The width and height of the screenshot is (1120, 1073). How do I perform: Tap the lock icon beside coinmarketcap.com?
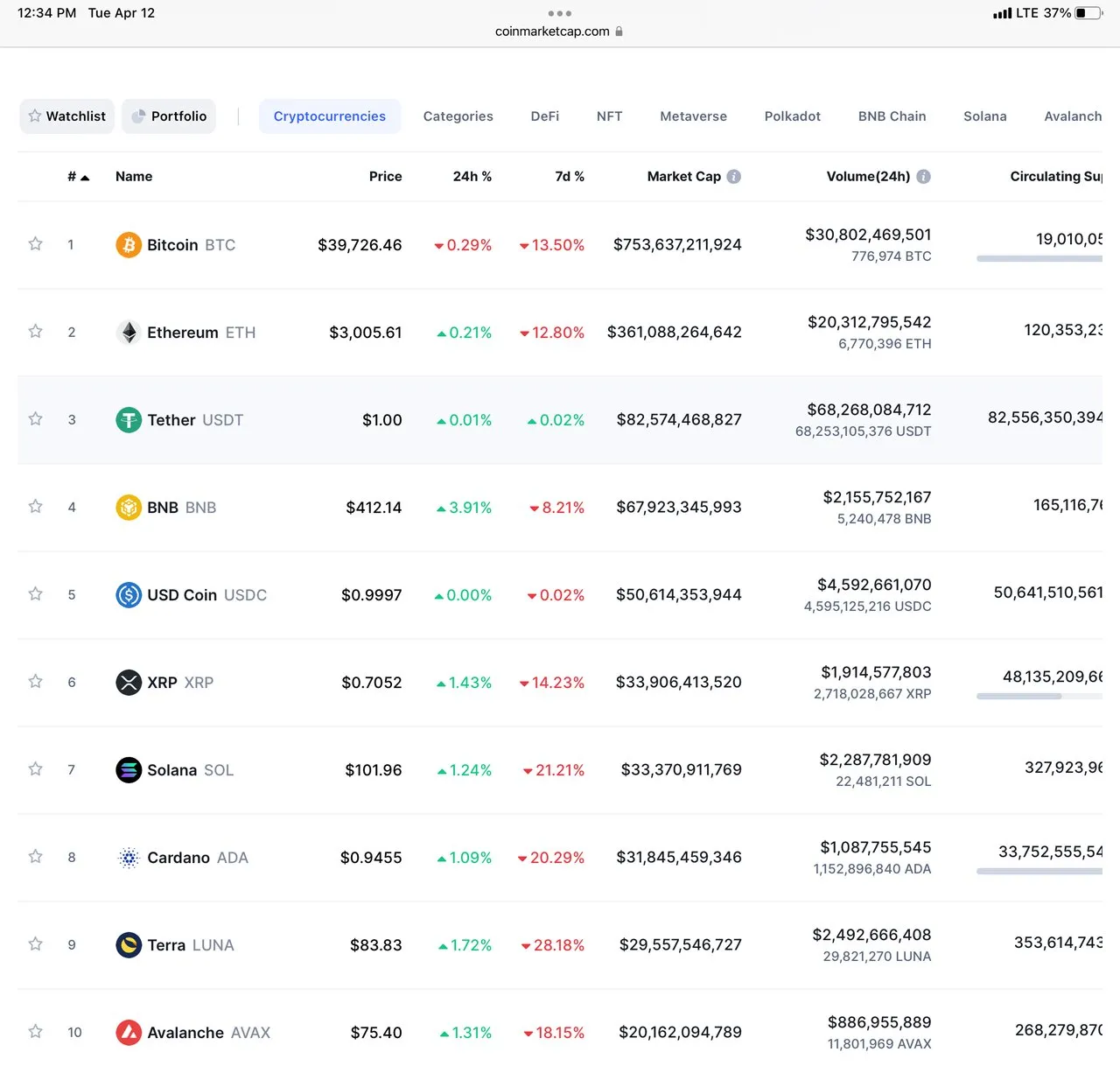point(619,32)
